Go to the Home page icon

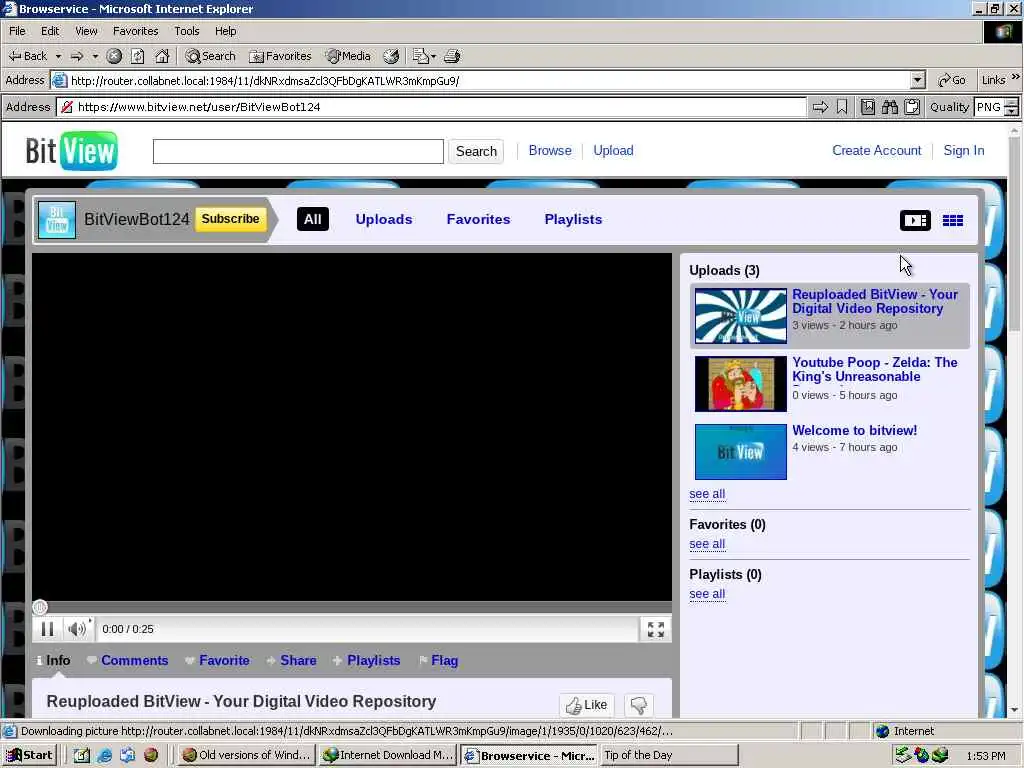pos(162,56)
